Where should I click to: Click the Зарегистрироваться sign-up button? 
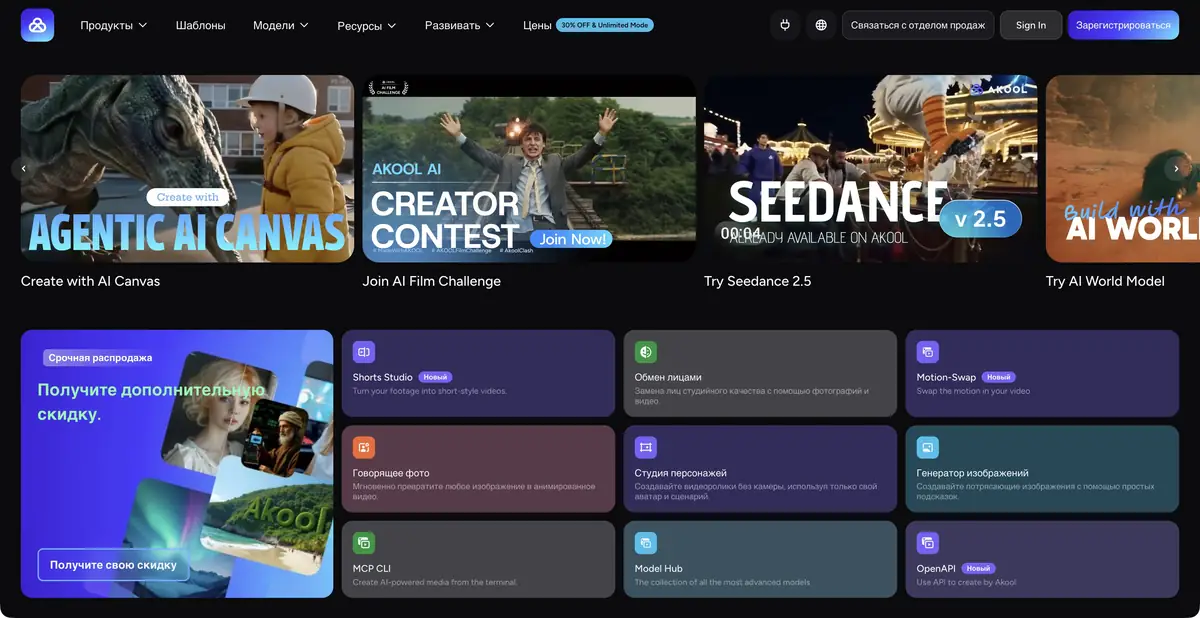pyautogui.click(x=1123, y=25)
